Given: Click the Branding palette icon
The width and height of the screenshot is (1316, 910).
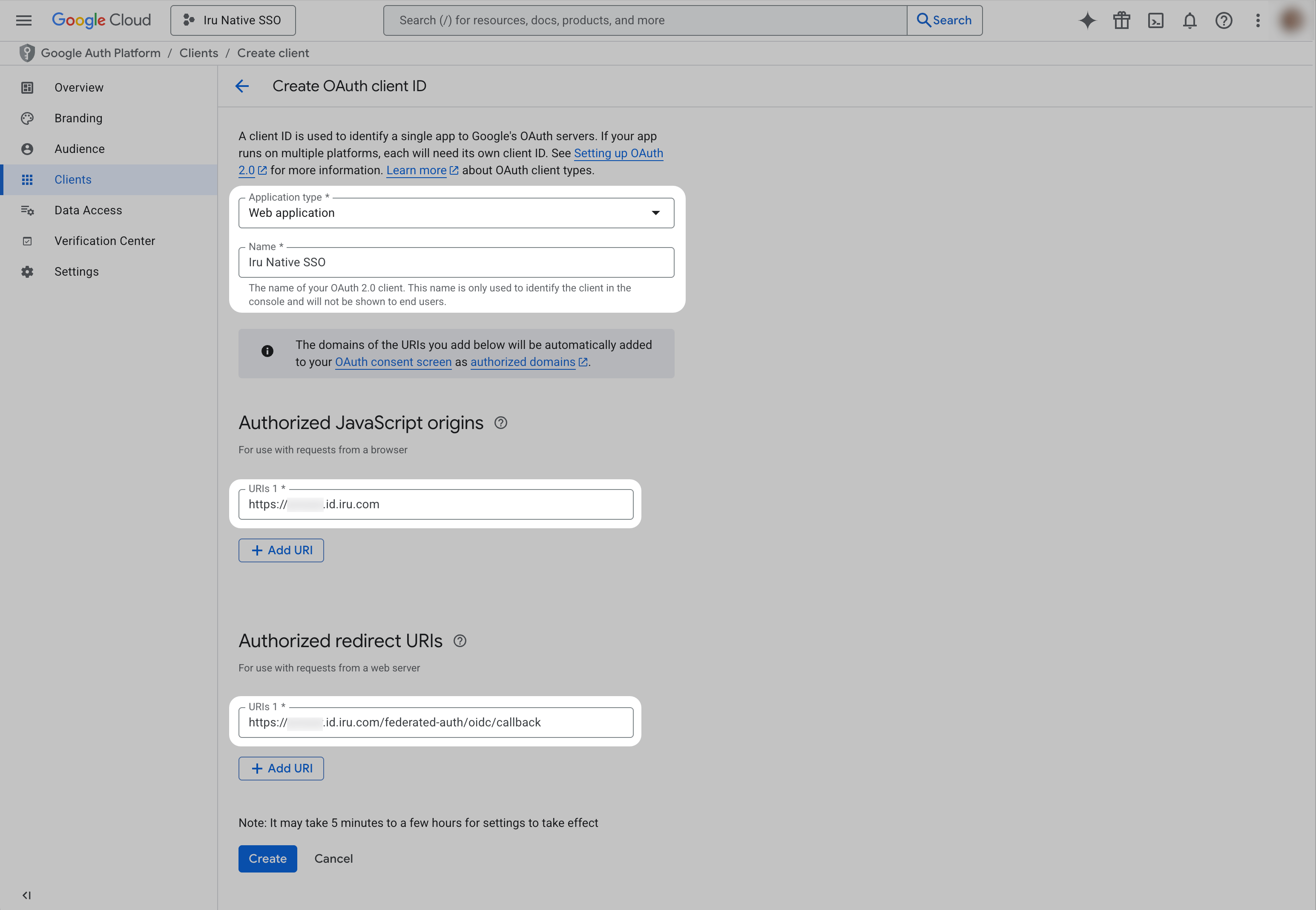Looking at the screenshot, I should tap(27, 118).
